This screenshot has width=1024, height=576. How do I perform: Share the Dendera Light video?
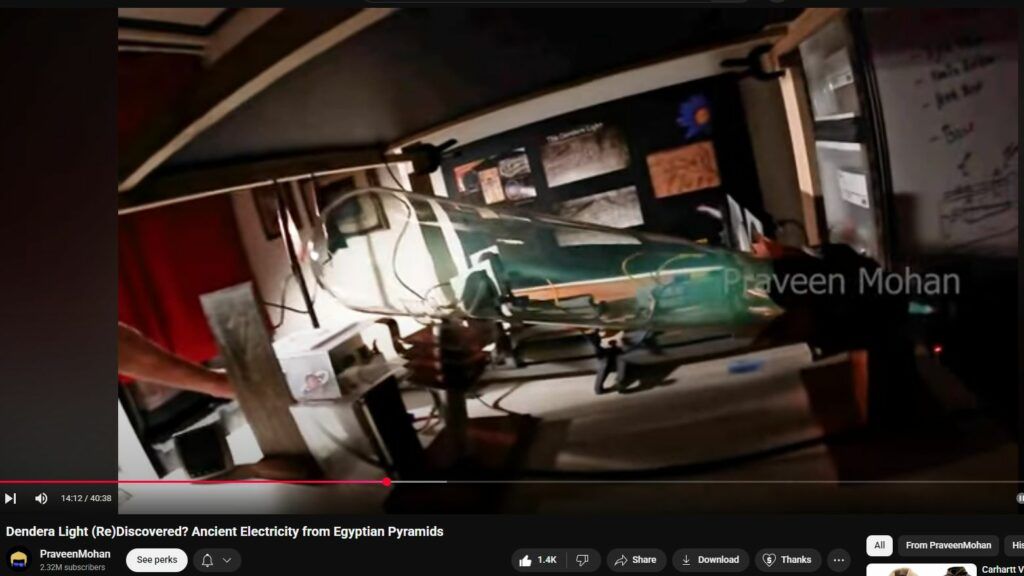(635, 560)
